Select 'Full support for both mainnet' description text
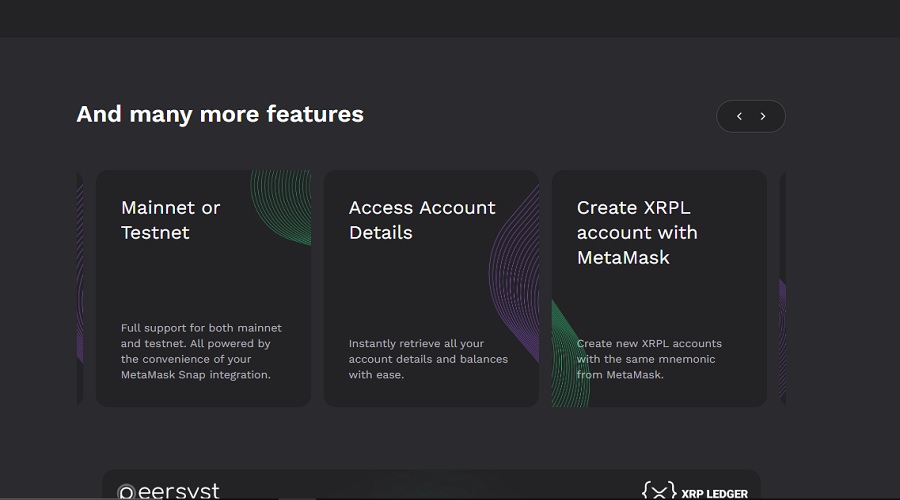 click(201, 351)
